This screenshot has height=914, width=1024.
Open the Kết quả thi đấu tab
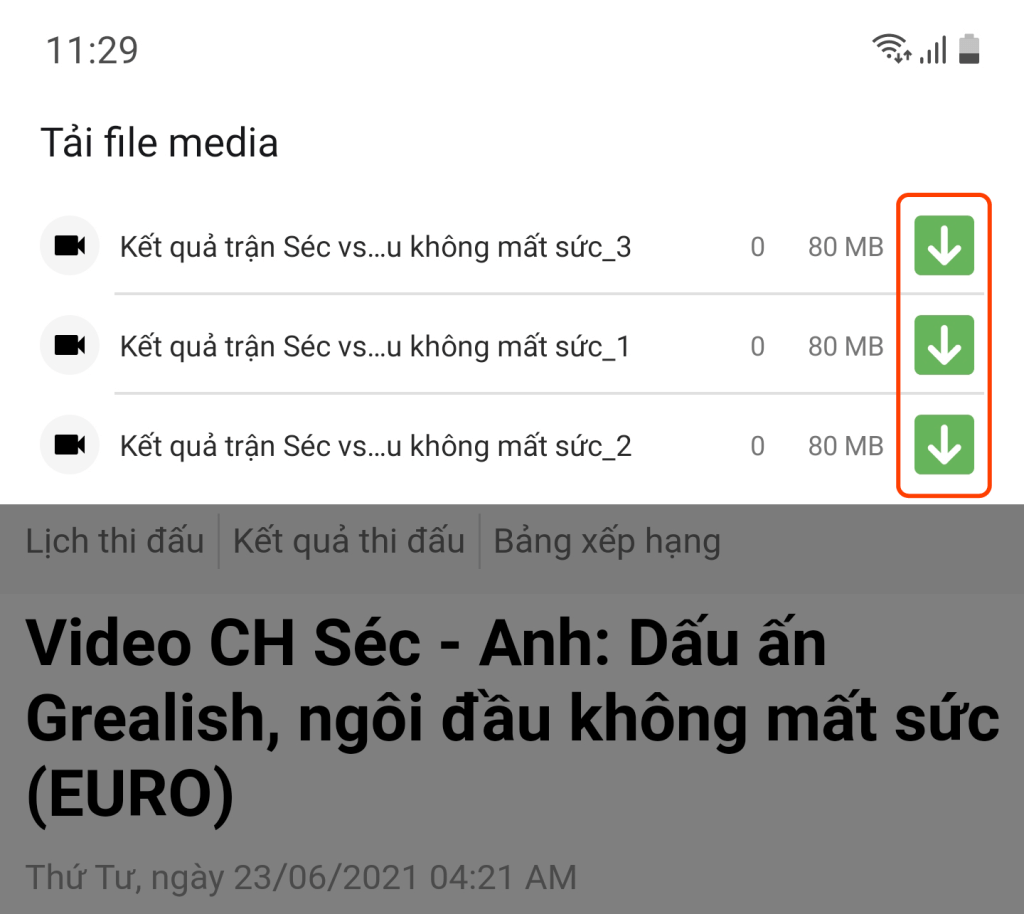[349, 541]
